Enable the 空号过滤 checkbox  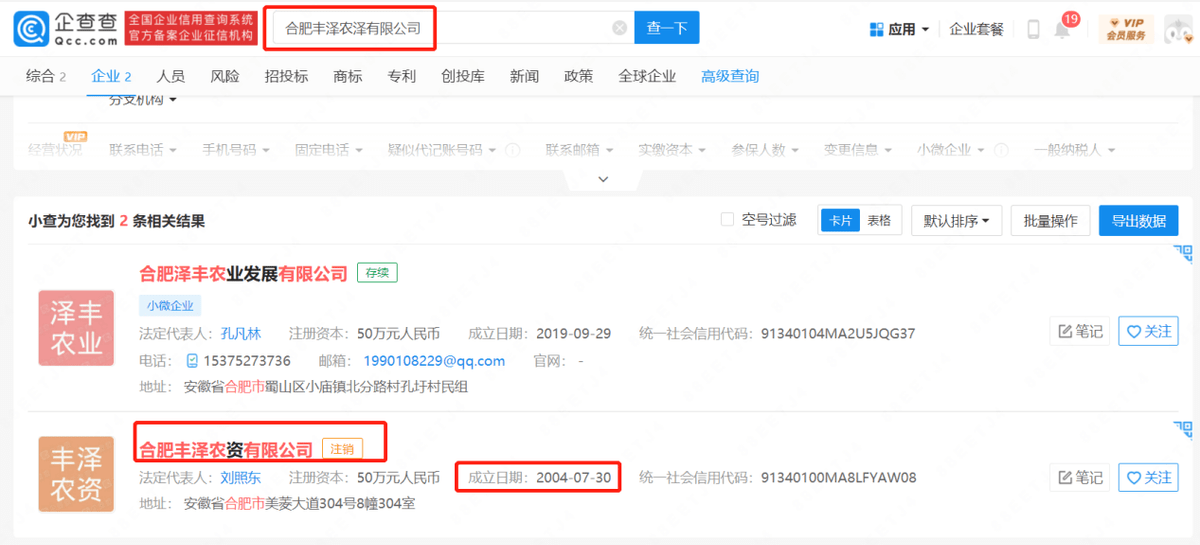(727, 220)
